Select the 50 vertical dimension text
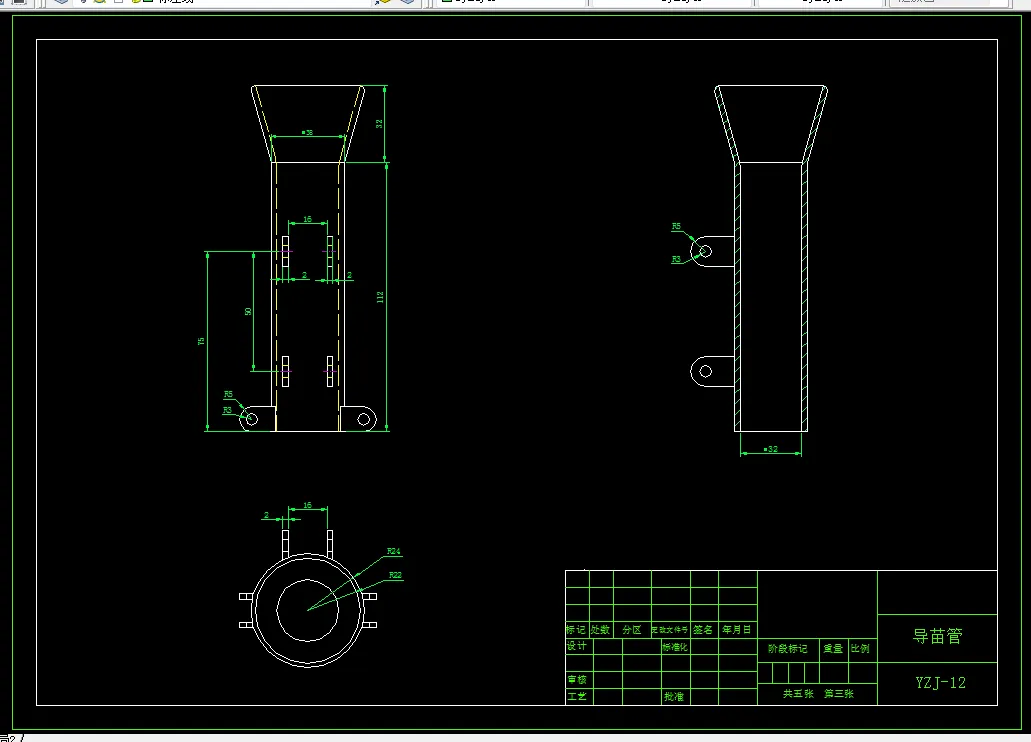Image resolution: width=1031 pixels, height=742 pixels. [x=248, y=311]
